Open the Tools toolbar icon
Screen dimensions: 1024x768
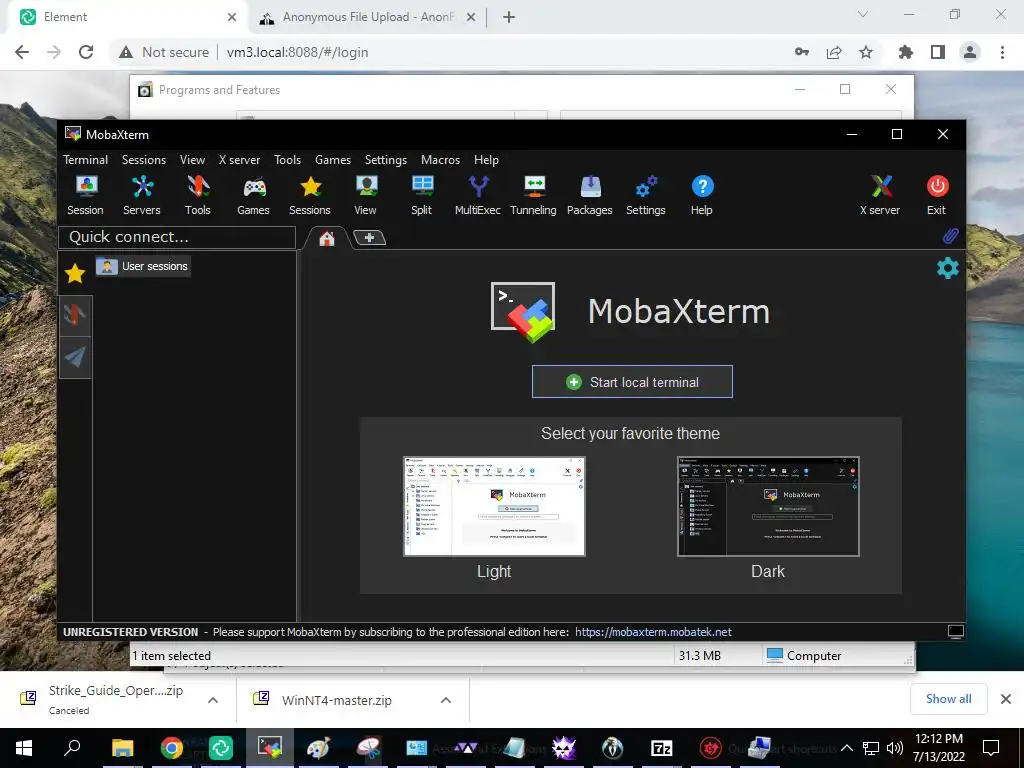[x=198, y=195]
